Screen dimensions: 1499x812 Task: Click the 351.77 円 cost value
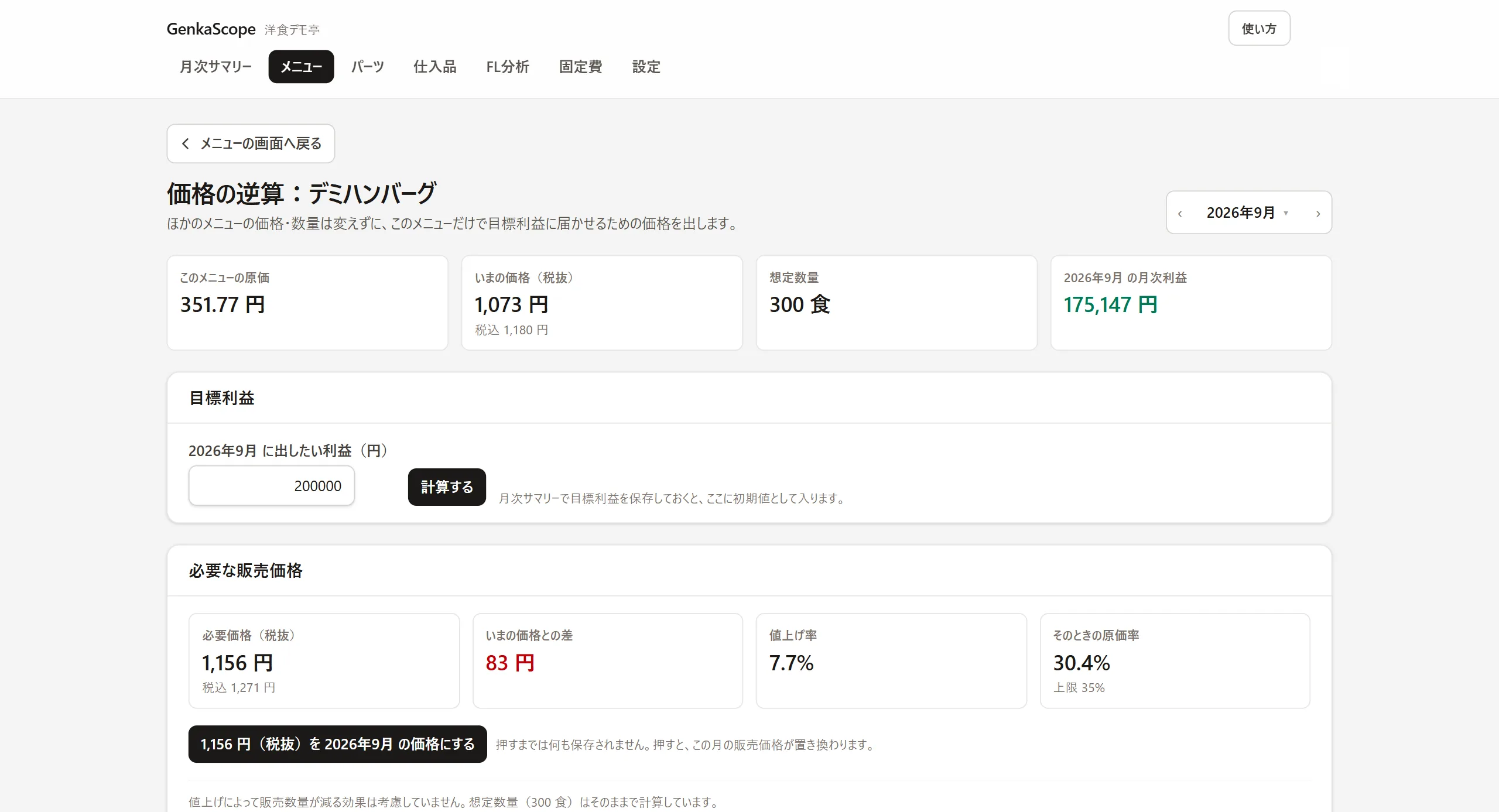tap(223, 304)
